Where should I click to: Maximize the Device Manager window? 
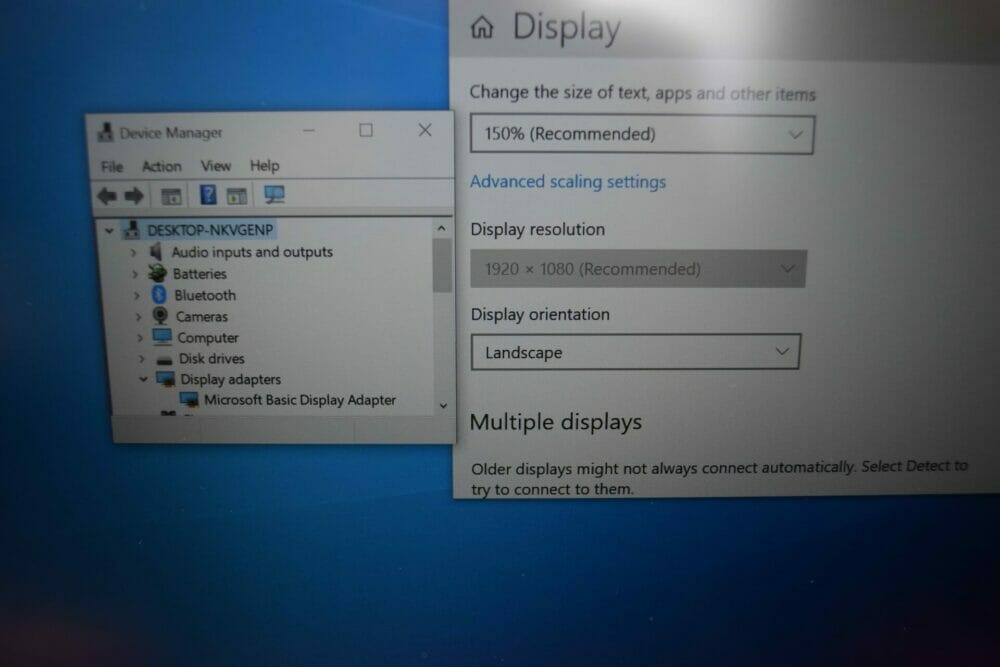[x=366, y=130]
